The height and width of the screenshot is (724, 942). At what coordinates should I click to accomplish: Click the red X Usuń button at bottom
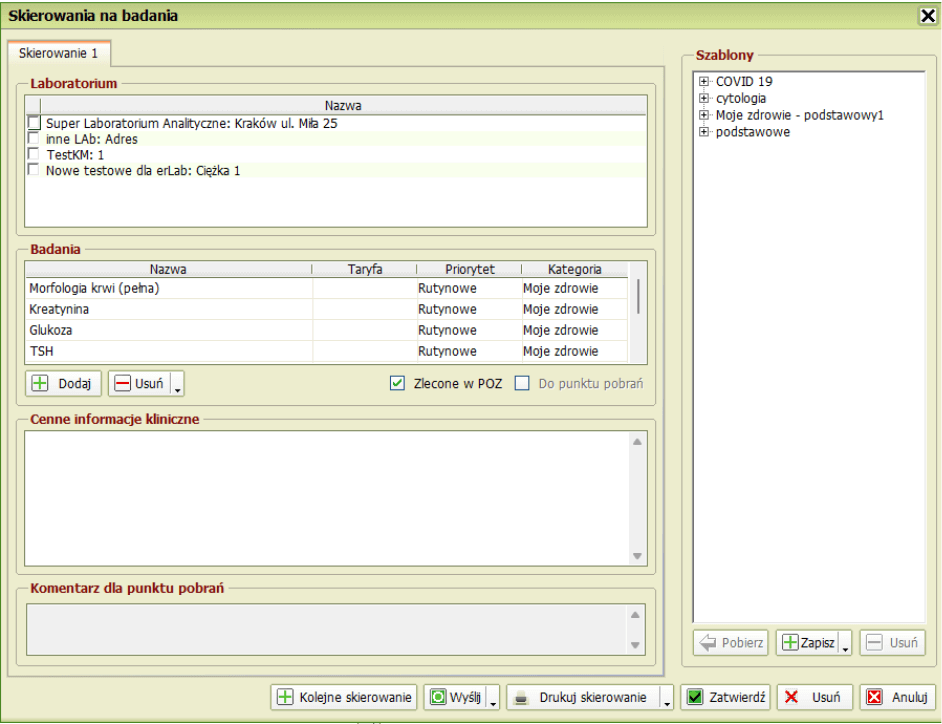tap(814, 698)
